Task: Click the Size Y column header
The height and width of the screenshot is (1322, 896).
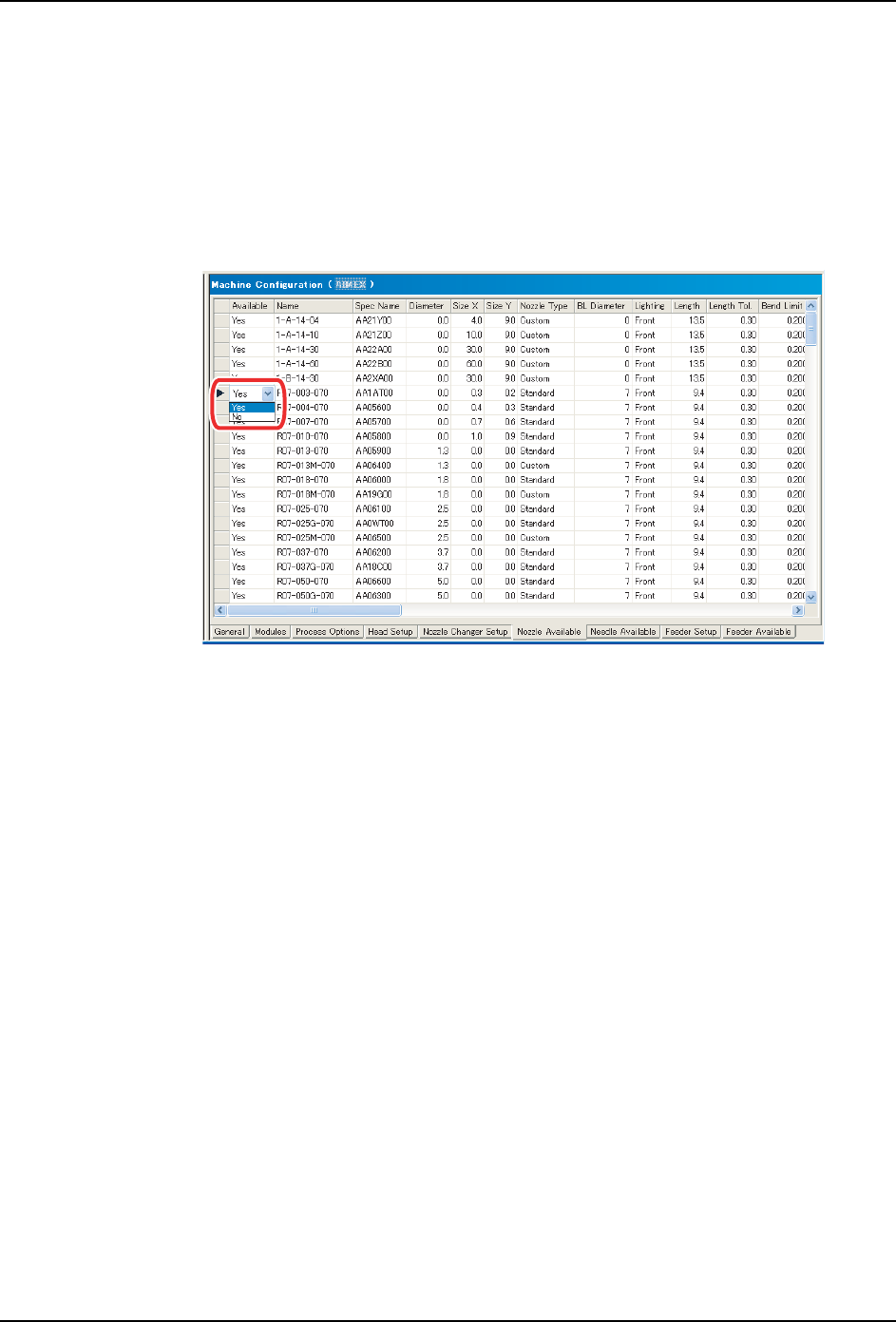Action: coord(501,306)
